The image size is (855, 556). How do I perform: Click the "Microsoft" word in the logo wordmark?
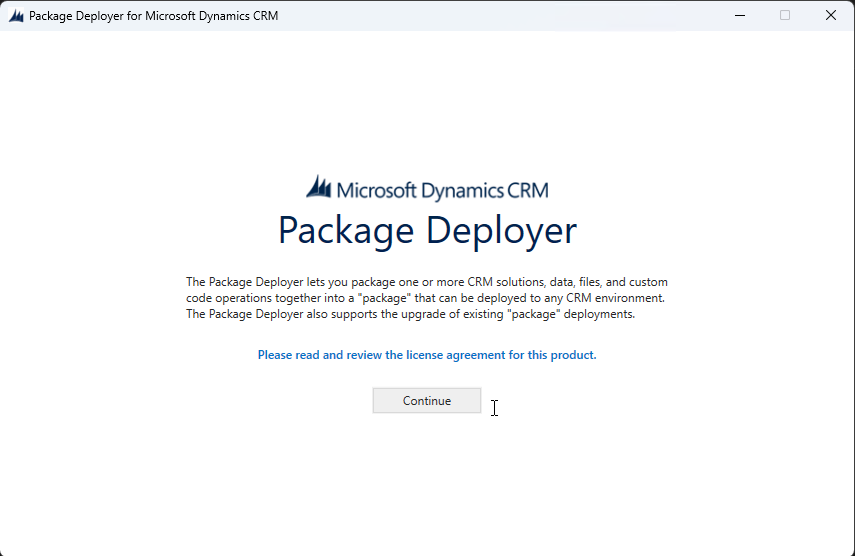point(376,190)
